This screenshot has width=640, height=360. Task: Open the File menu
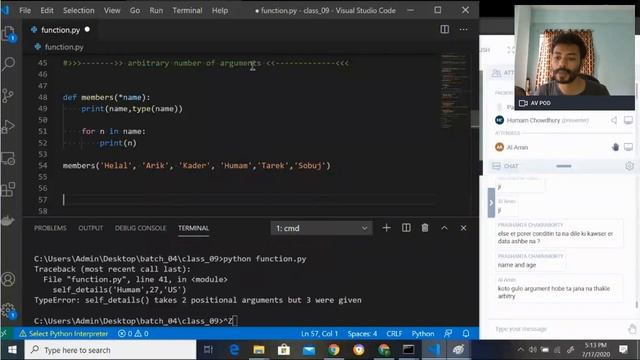tap(25, 10)
